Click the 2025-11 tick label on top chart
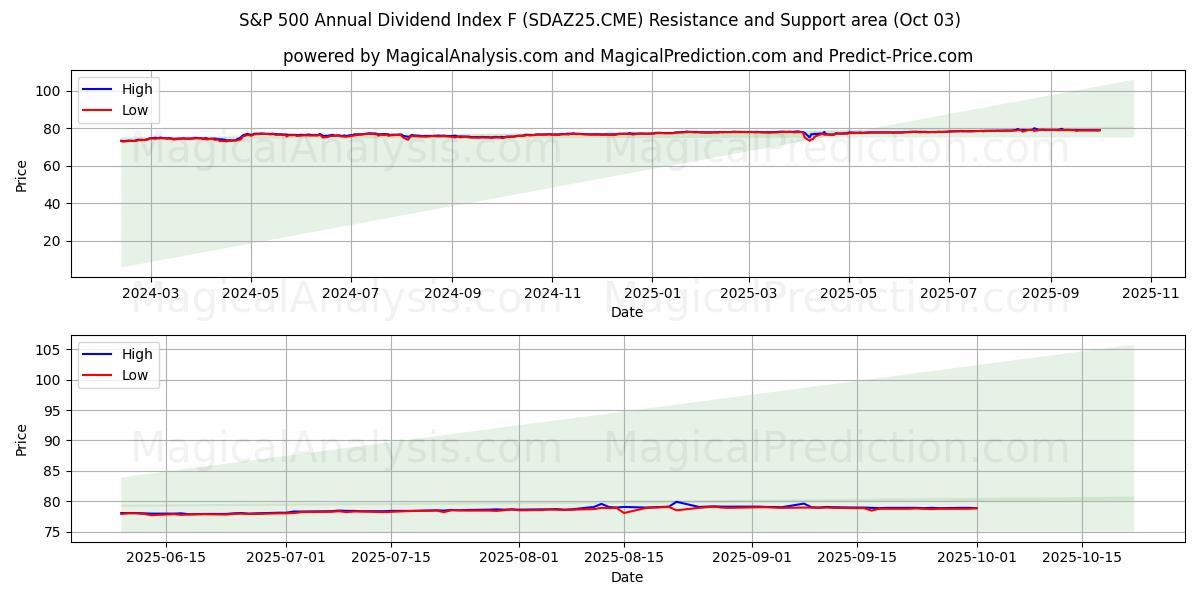The height and width of the screenshot is (600, 1200). (1151, 294)
